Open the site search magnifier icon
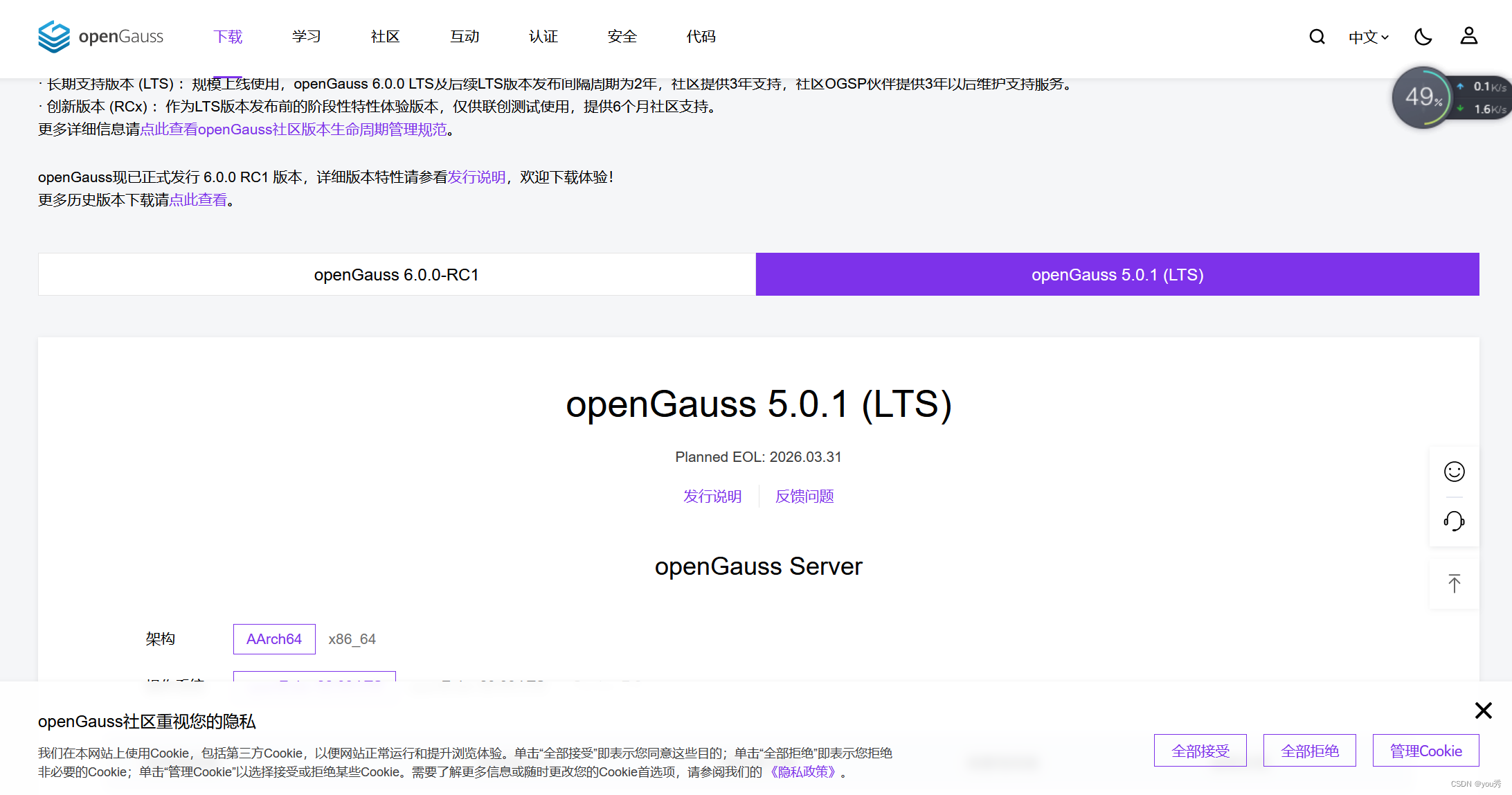The width and height of the screenshot is (1512, 795). pos(1317,37)
